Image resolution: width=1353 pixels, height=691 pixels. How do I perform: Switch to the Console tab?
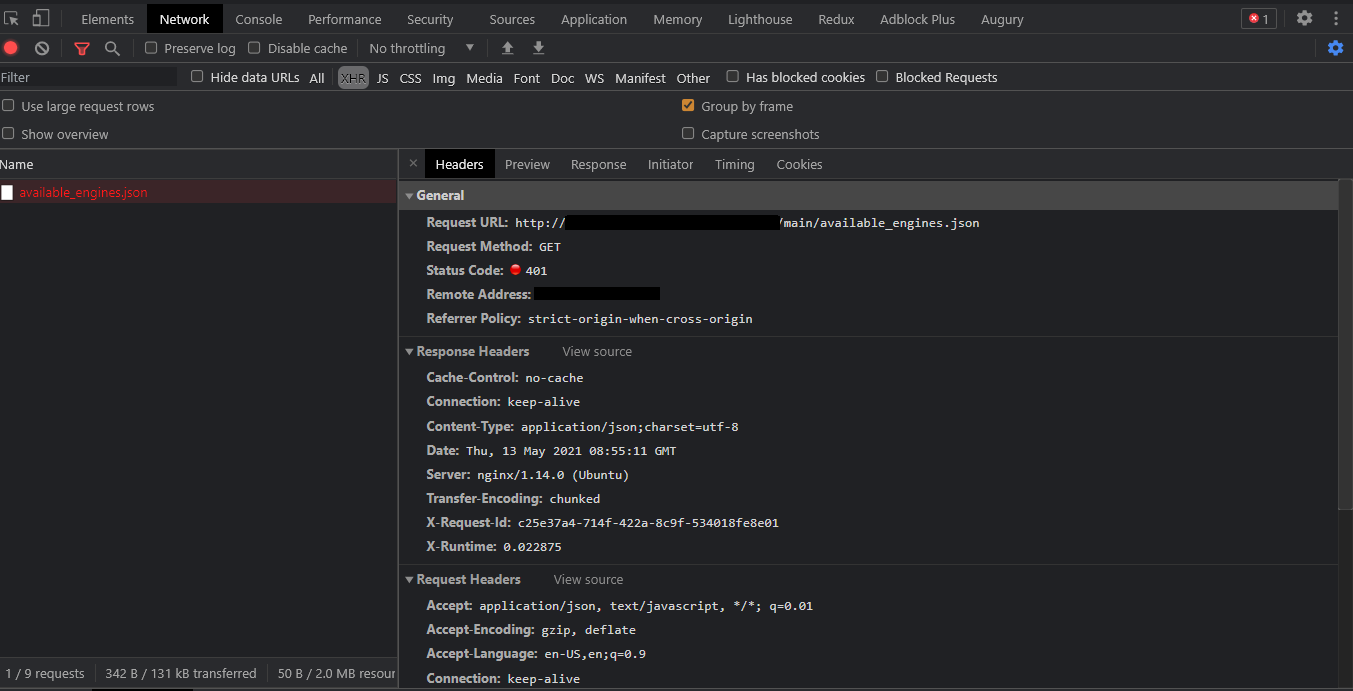tap(258, 18)
